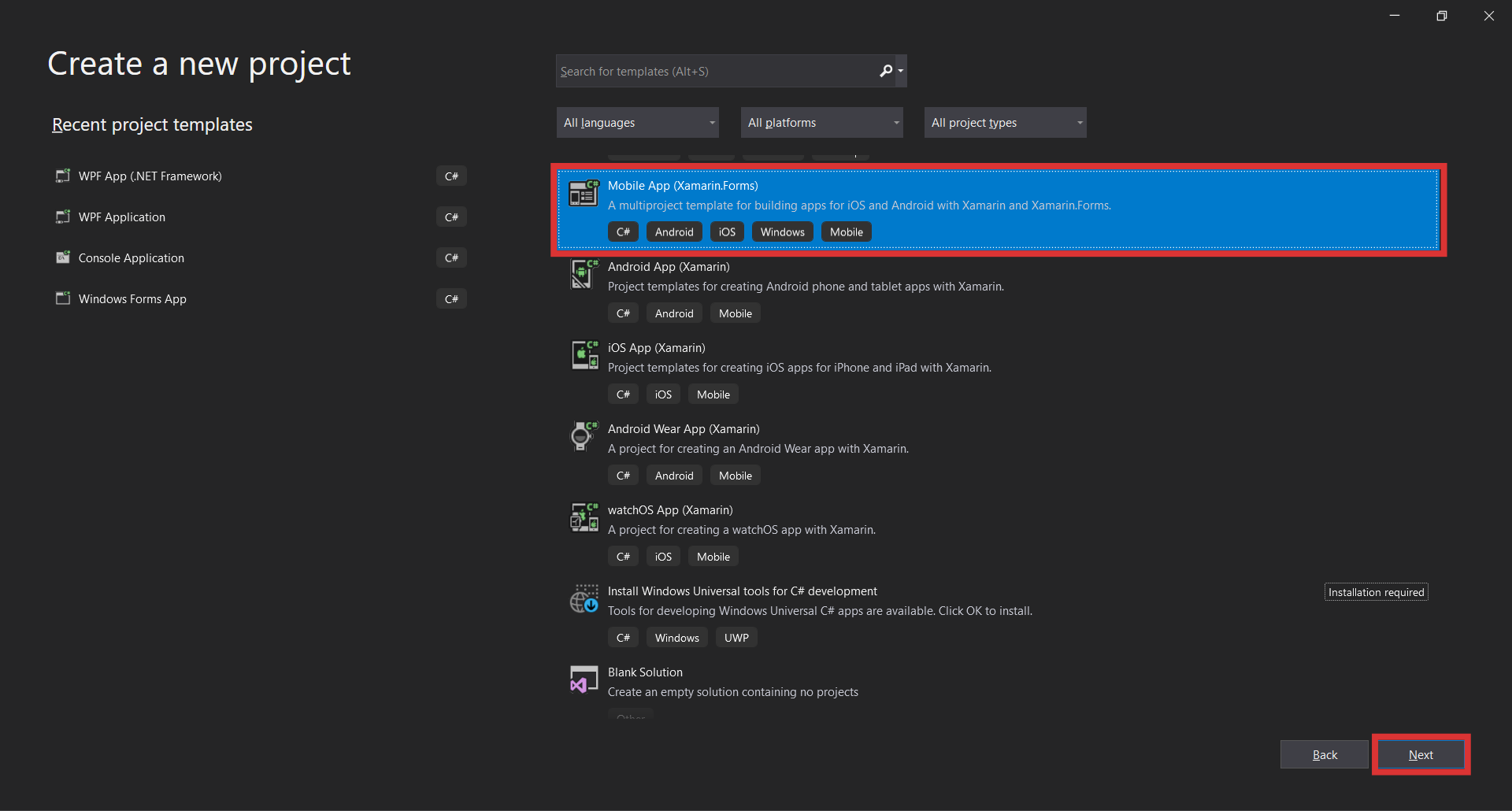Screen dimensions: 1512x811
Task: Click the Mobile tag on iOS App (Xamarin)
Action: point(713,394)
